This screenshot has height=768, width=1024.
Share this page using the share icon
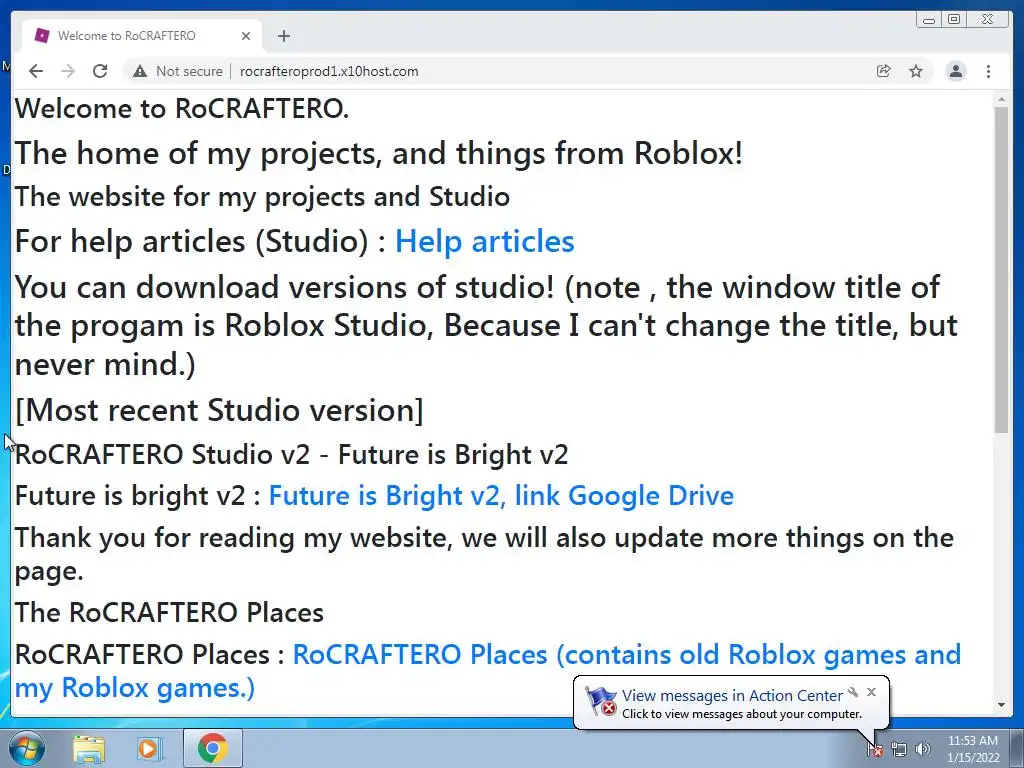[x=884, y=71]
